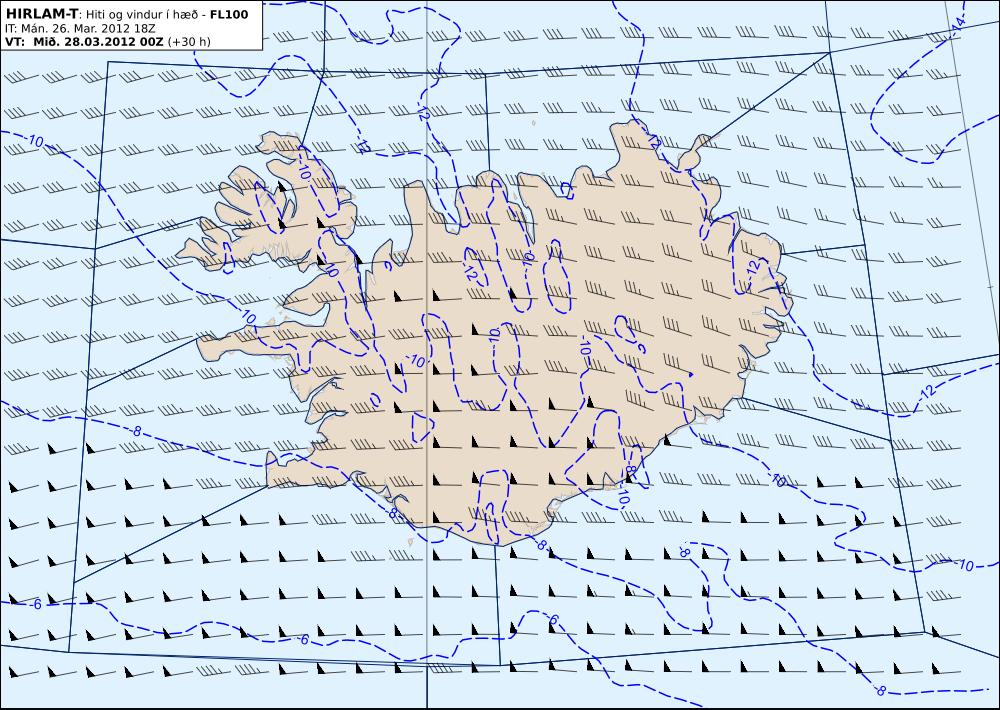
Task: Click the "HIRLAM-T" model title text
Action: [41, 14]
